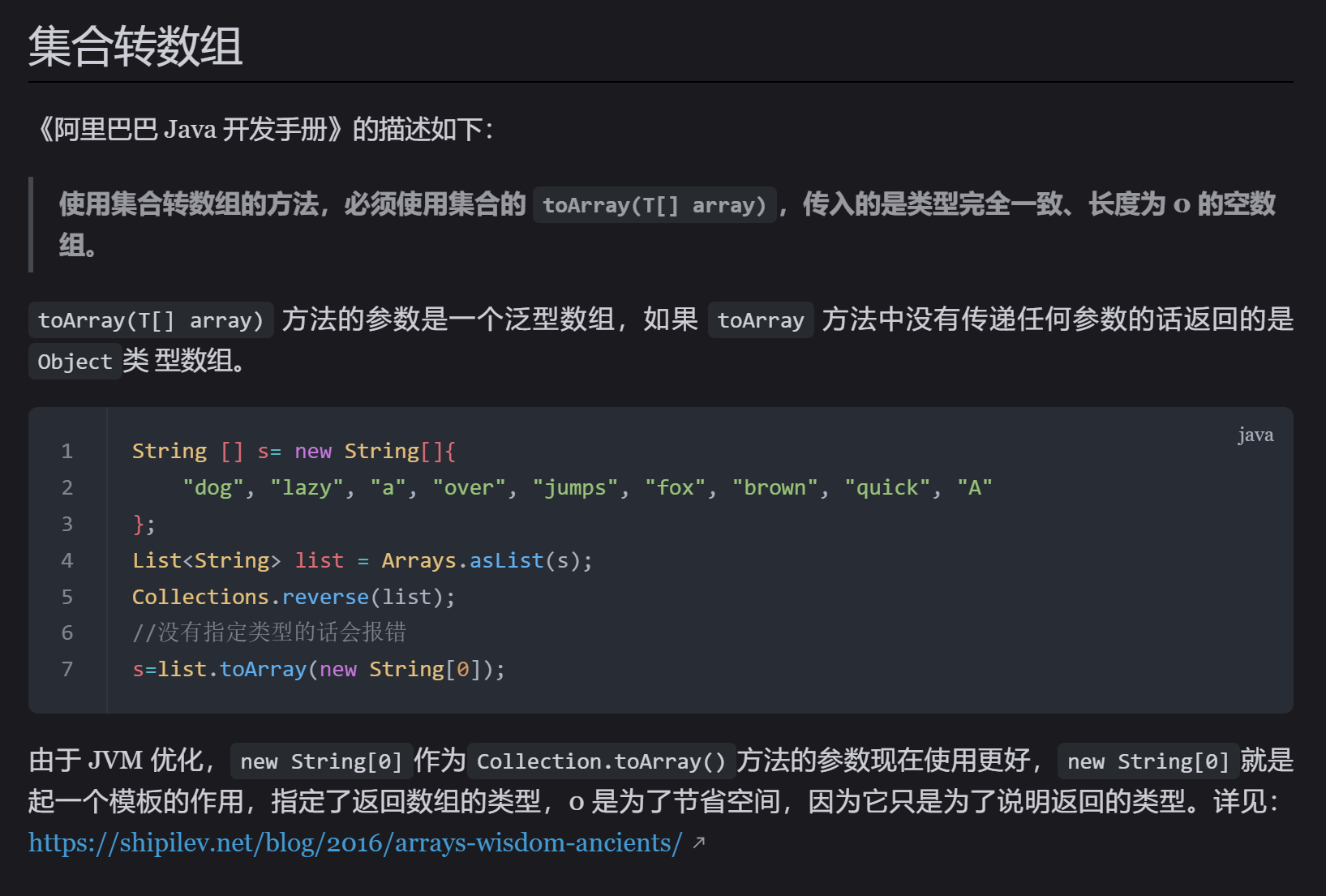Click code line 'List<String> list = Arrays.asList(s);'
This screenshot has width=1326, height=896.
(x=363, y=560)
